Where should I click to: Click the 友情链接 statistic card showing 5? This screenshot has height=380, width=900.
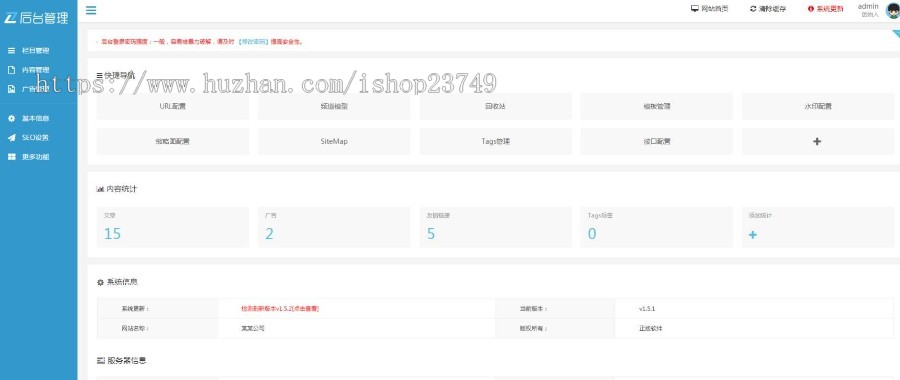coord(495,227)
